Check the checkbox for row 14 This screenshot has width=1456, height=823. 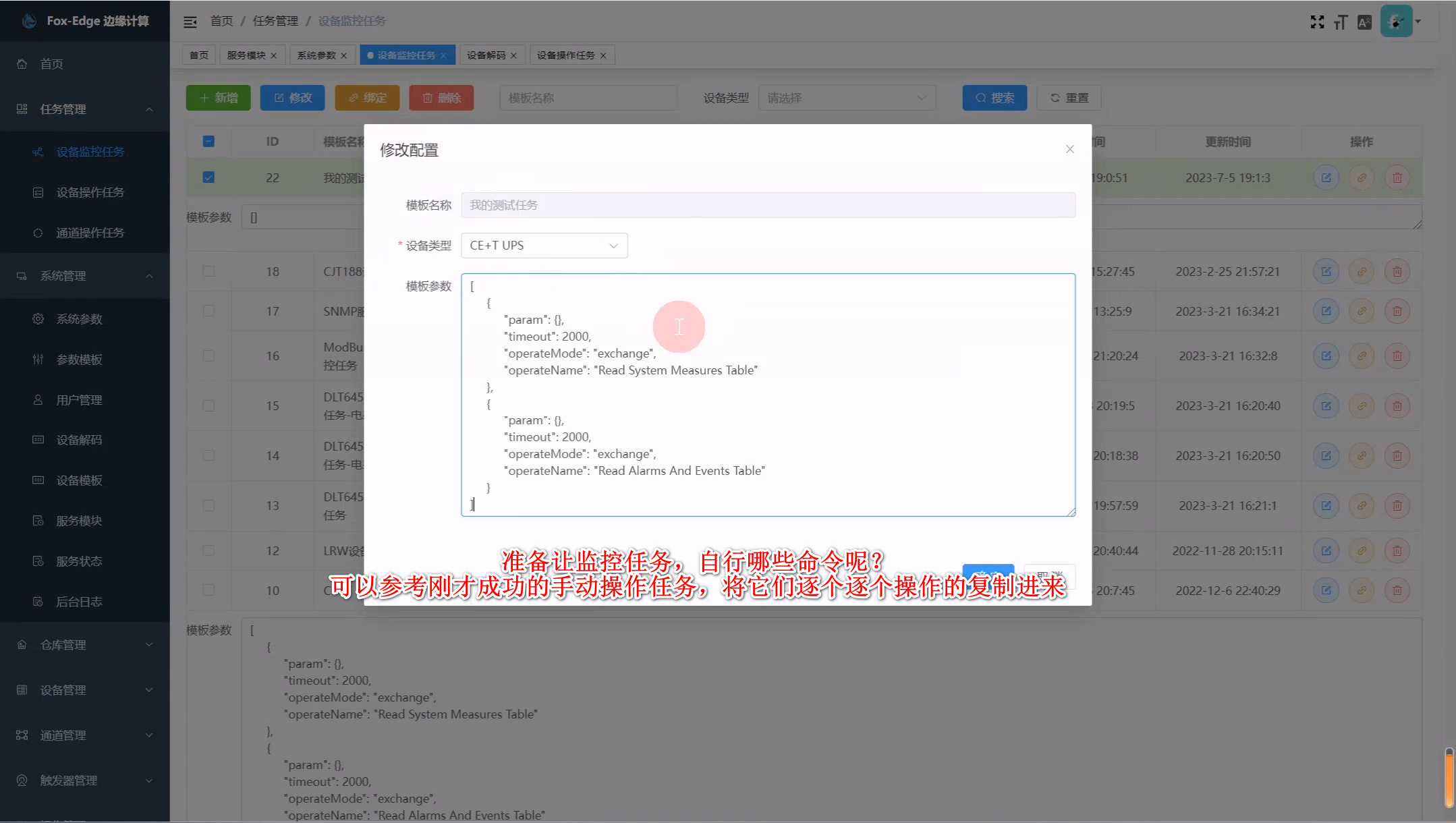coord(208,455)
